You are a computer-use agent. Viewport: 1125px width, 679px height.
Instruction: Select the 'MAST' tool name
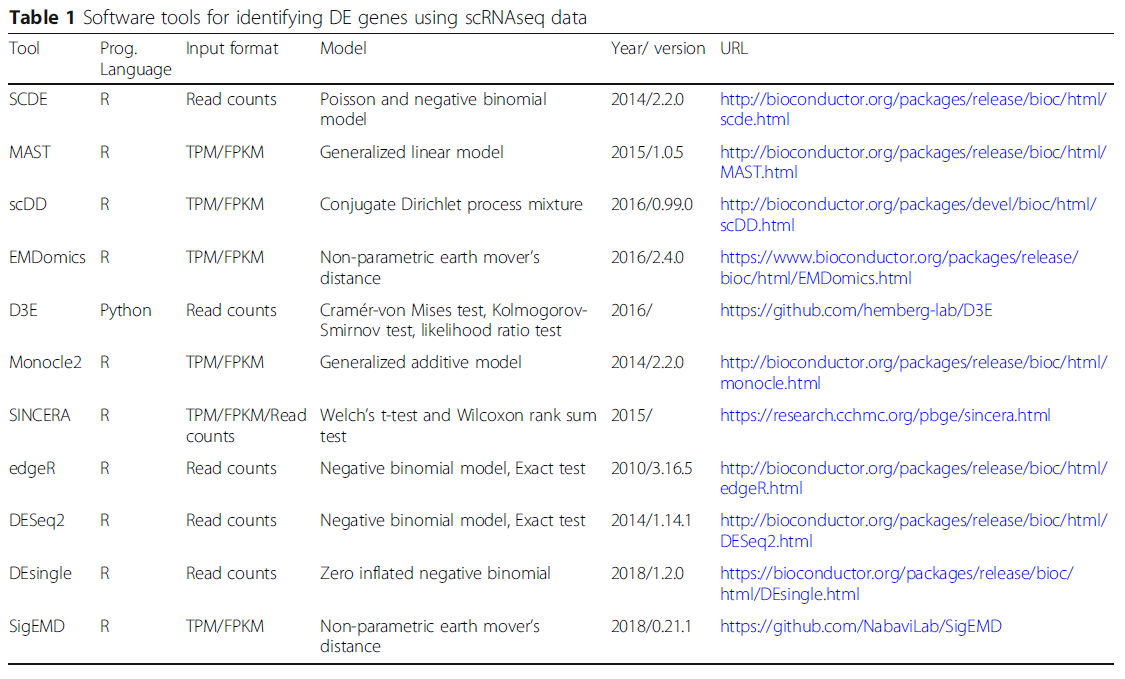pyautogui.click(x=29, y=152)
